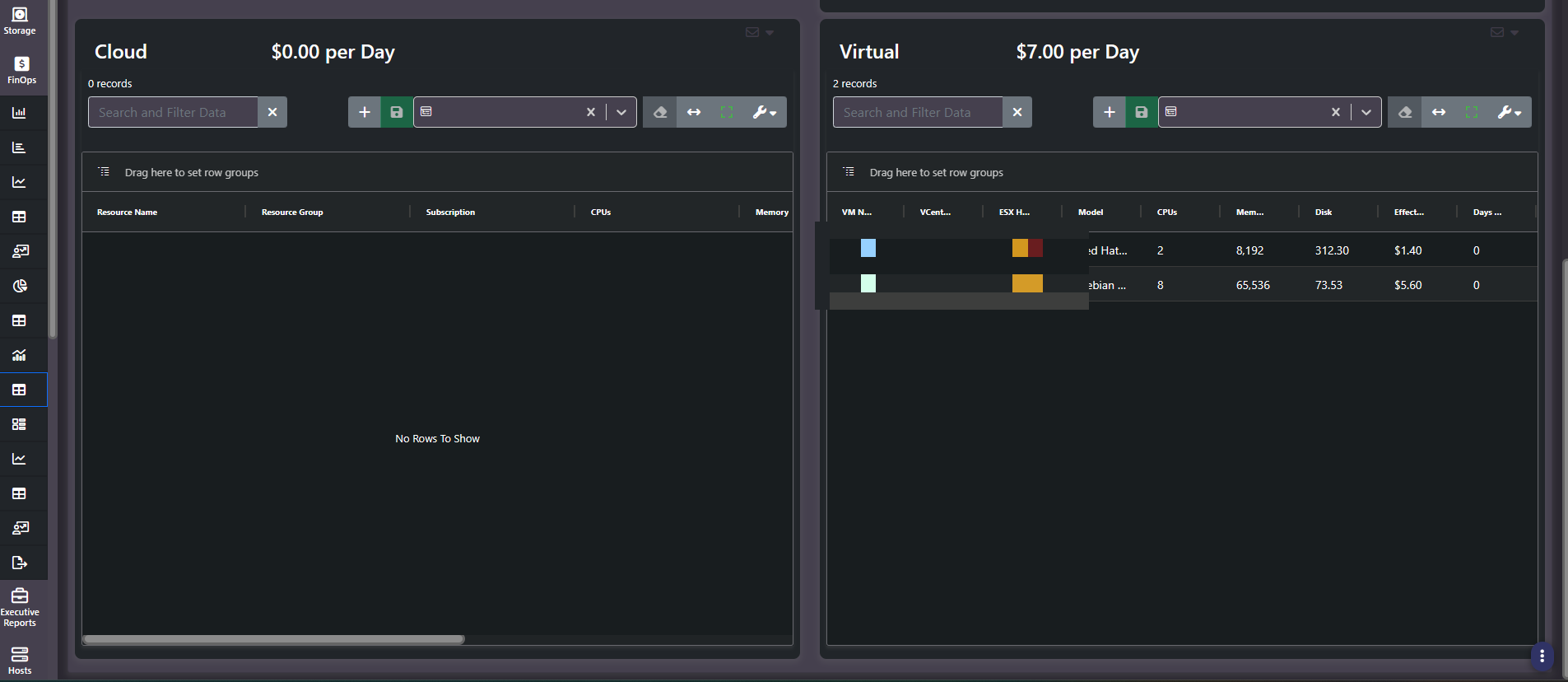Sort Cloud grid by CPUs column
The height and width of the screenshot is (682, 1568).
pos(601,212)
